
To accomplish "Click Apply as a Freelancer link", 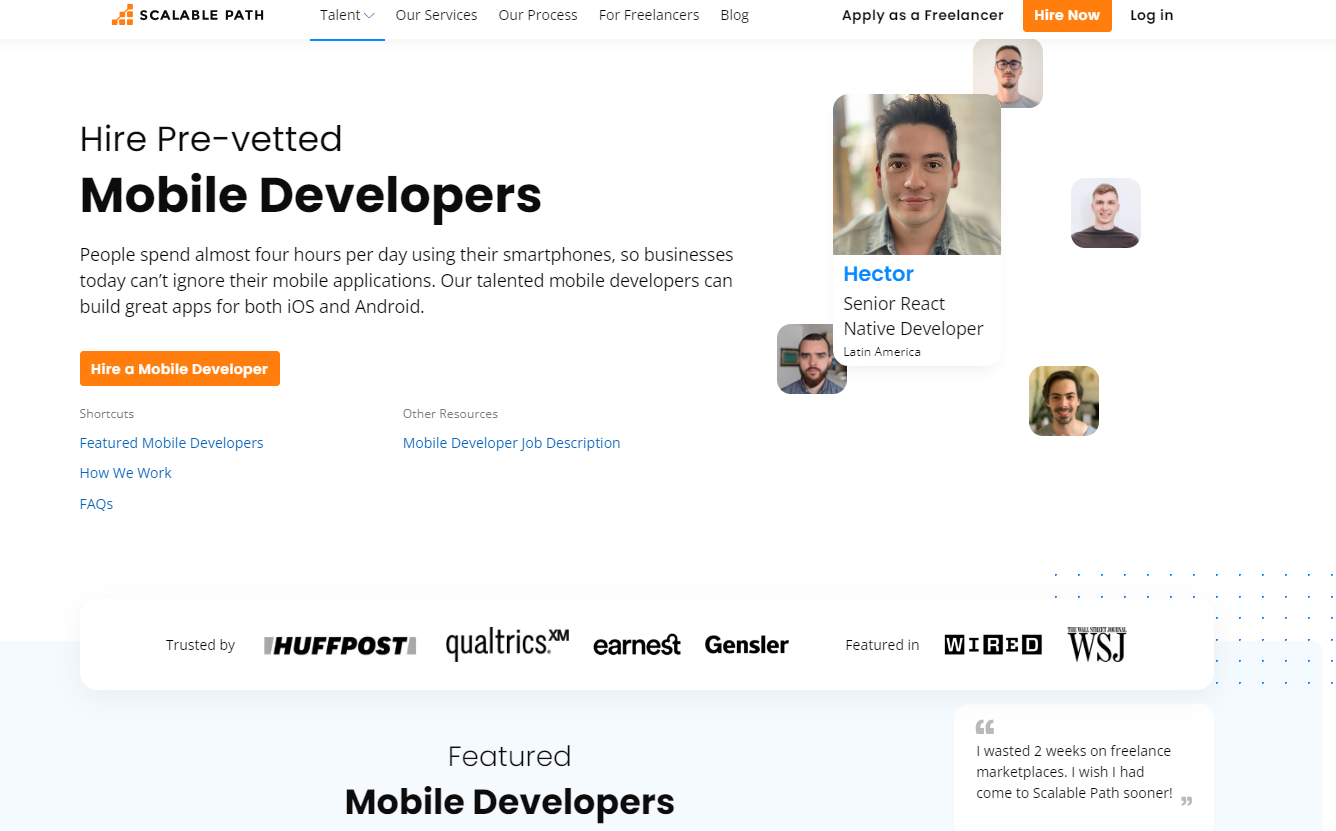I will click(922, 15).
